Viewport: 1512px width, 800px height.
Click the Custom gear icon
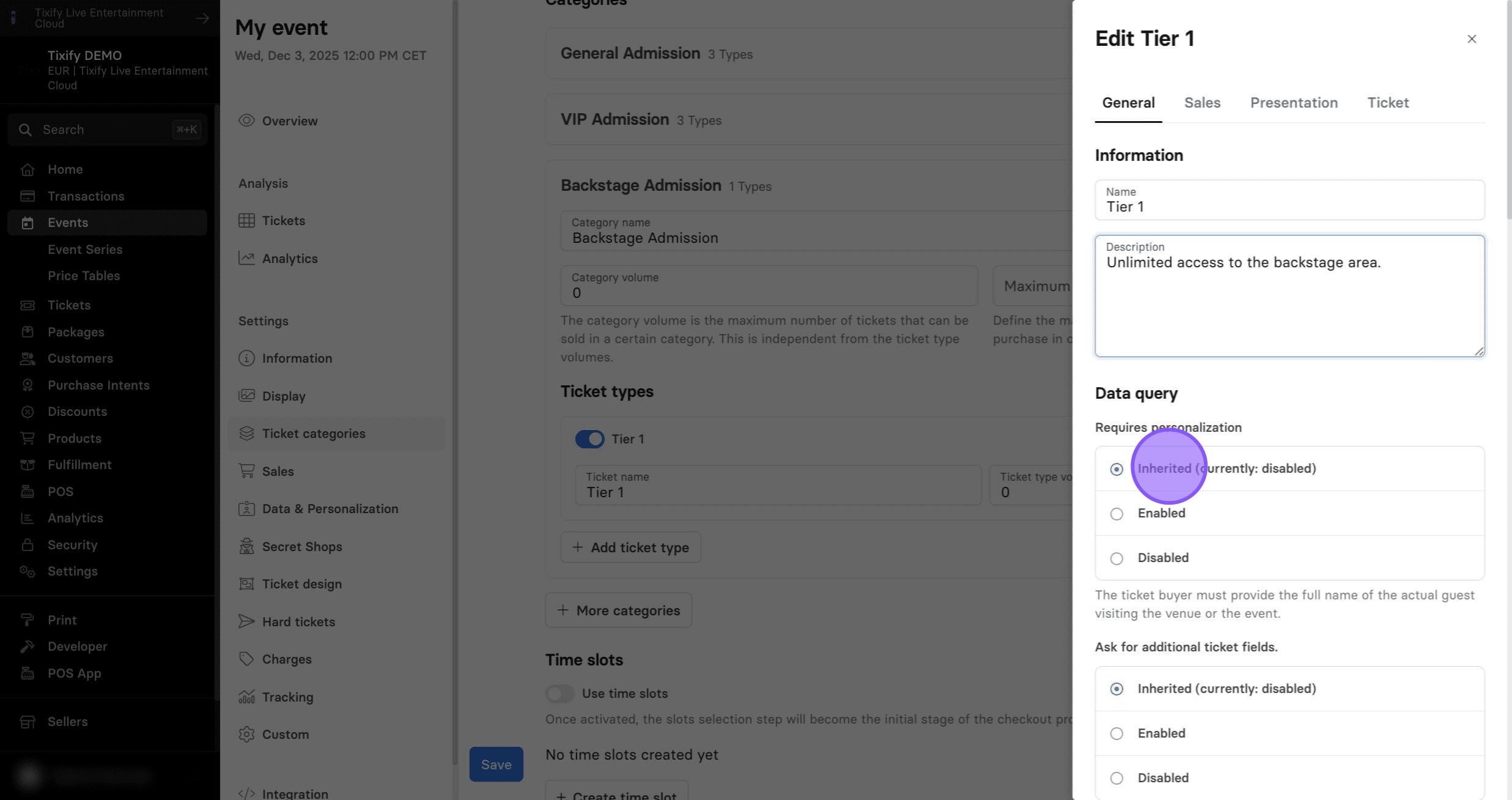[246, 735]
